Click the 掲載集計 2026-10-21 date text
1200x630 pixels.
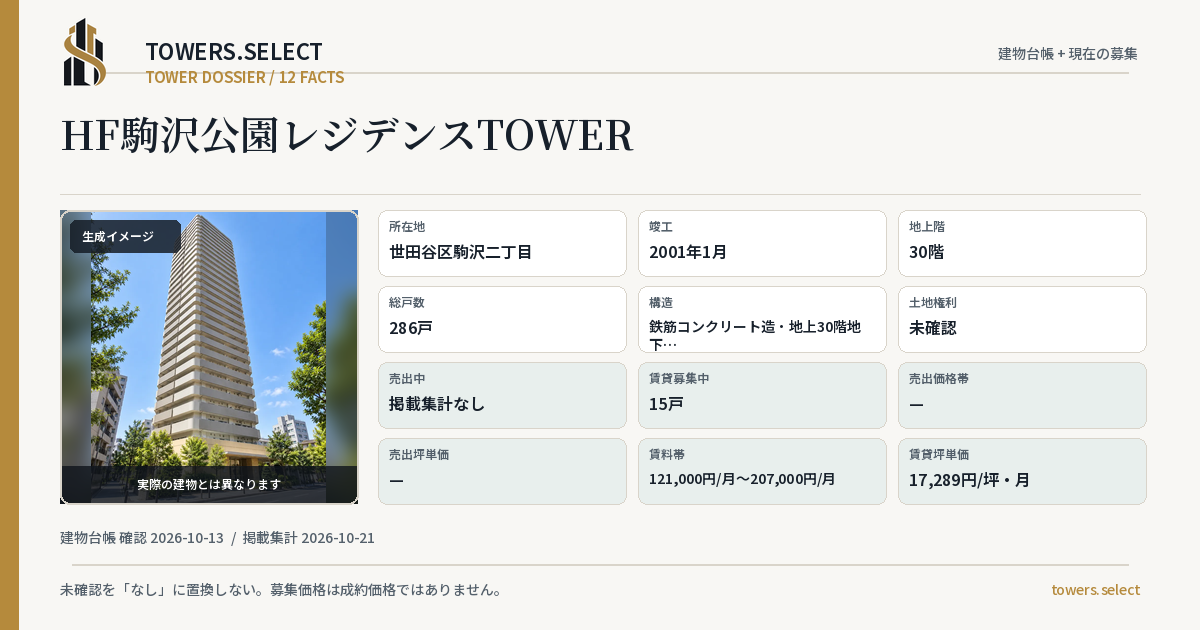tap(309, 538)
